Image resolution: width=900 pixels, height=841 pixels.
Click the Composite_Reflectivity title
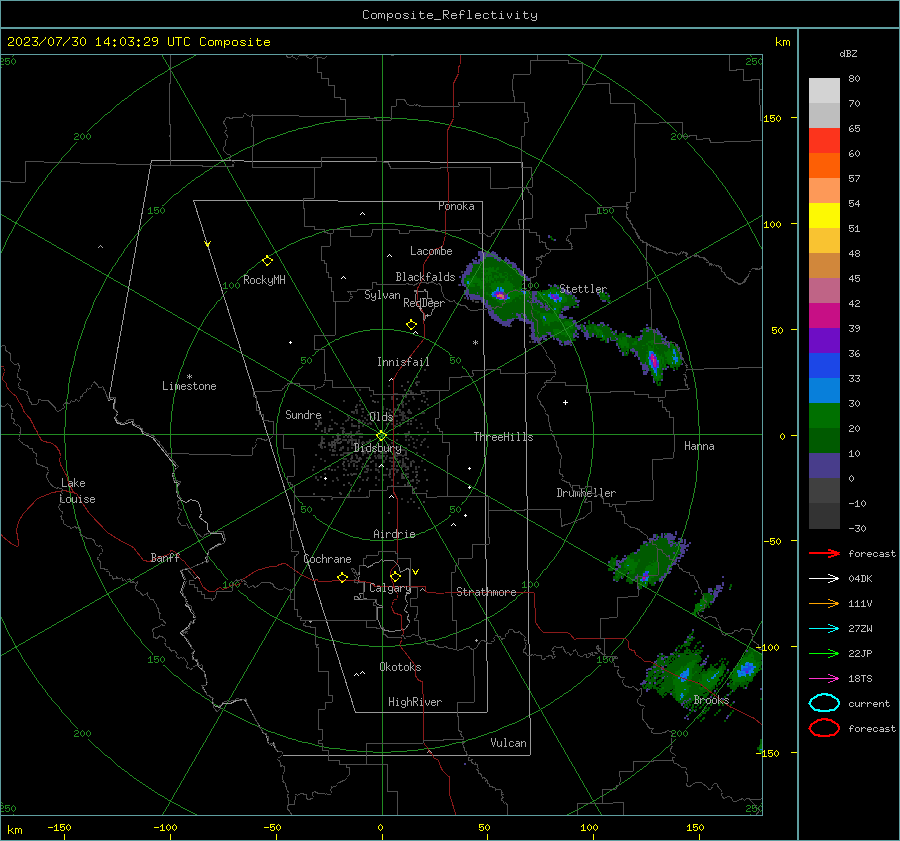[x=450, y=15]
